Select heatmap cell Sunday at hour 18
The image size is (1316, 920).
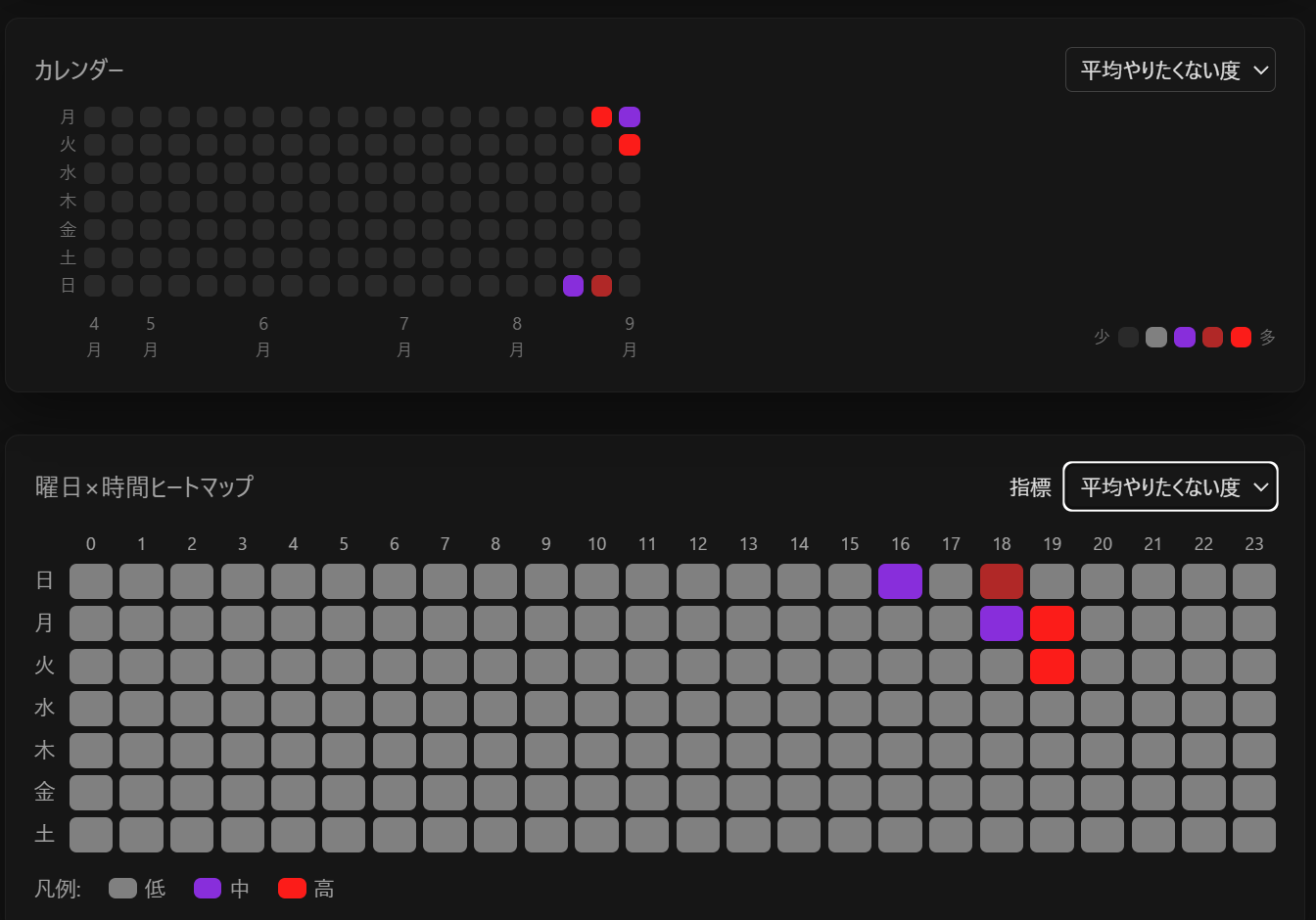(x=1002, y=581)
